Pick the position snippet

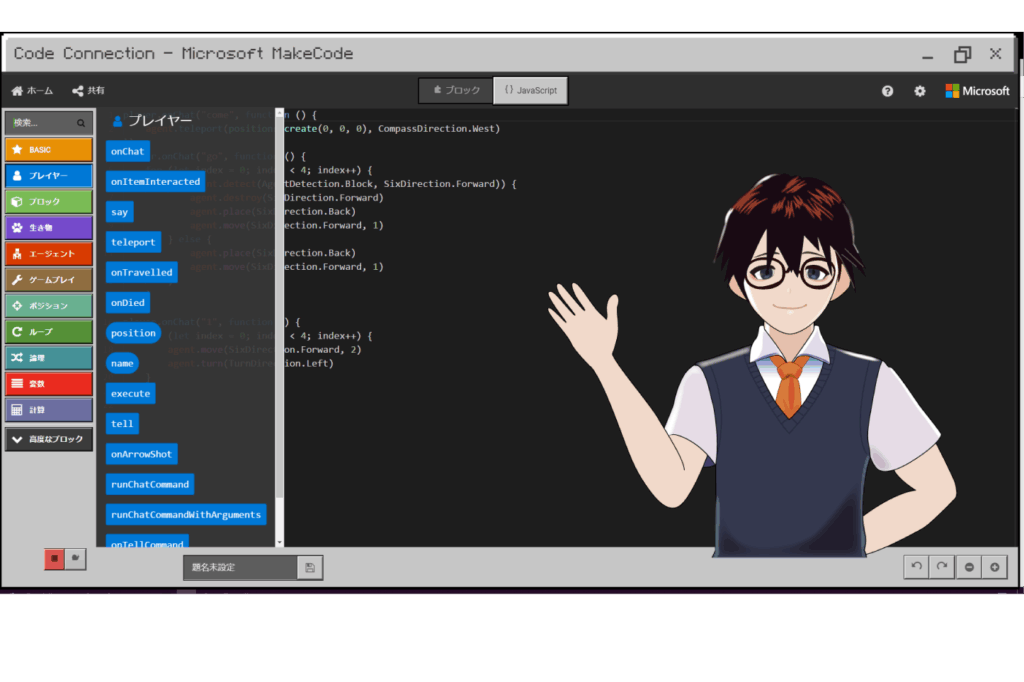(x=133, y=333)
